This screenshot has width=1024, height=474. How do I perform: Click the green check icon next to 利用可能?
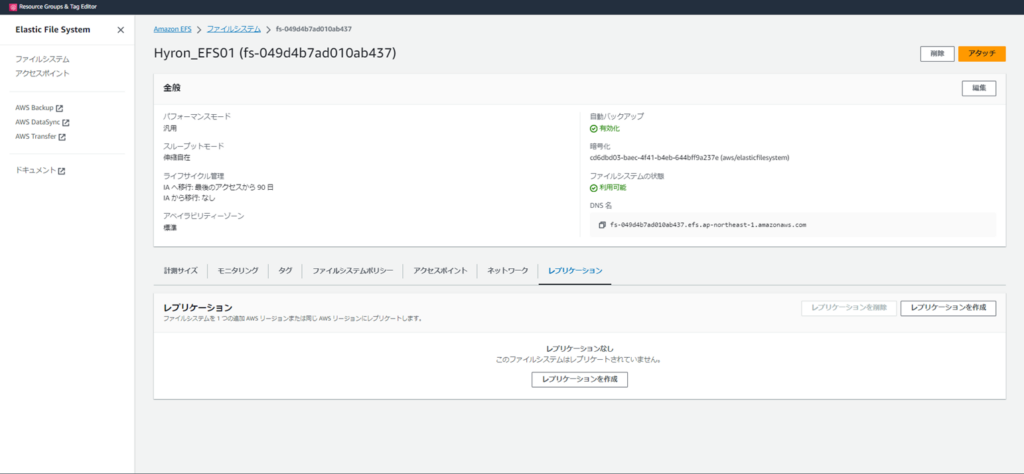594,188
